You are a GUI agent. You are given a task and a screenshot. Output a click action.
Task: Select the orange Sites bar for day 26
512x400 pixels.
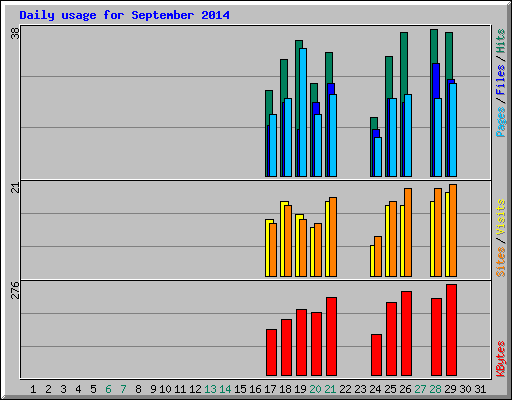pos(408,232)
